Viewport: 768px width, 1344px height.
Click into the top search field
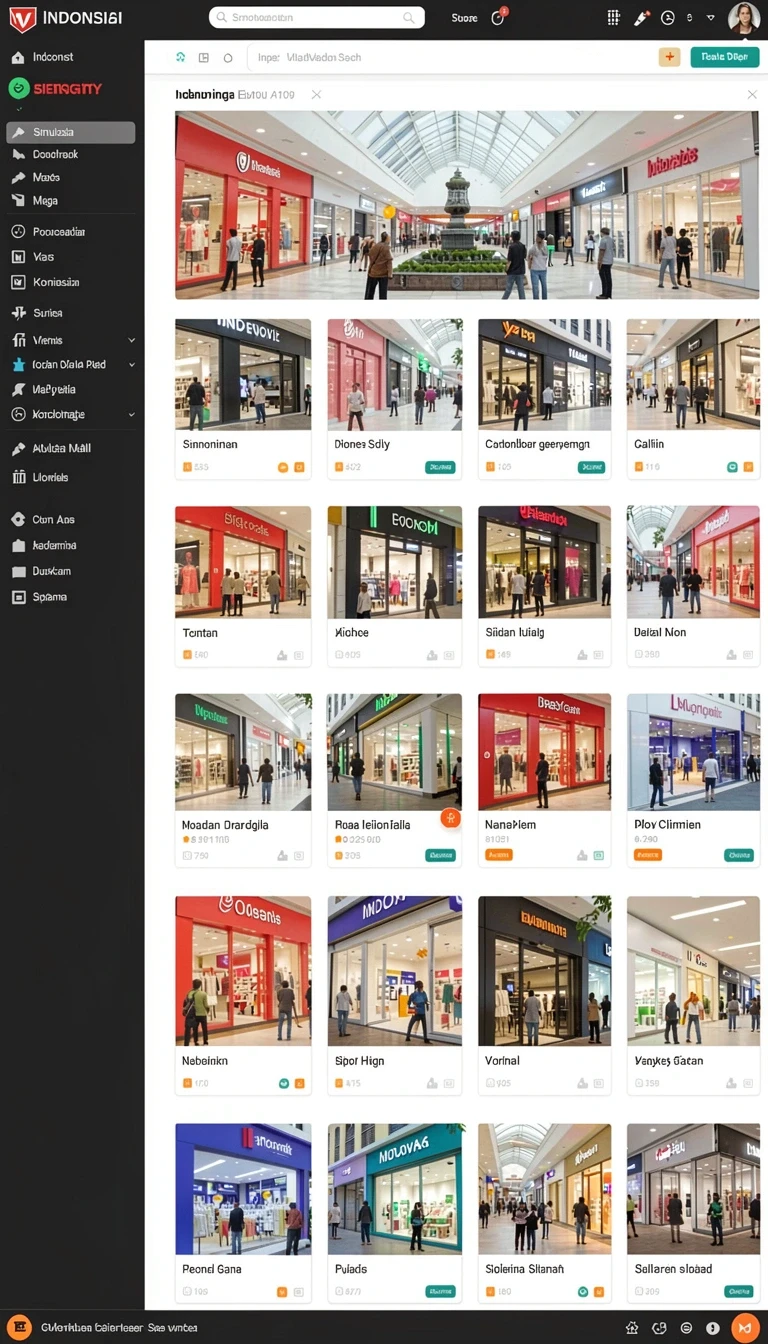(x=316, y=18)
